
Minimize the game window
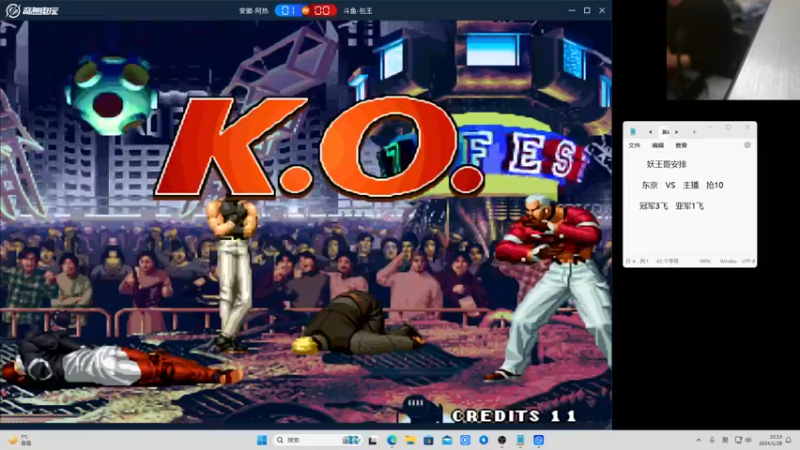pyautogui.click(x=572, y=10)
